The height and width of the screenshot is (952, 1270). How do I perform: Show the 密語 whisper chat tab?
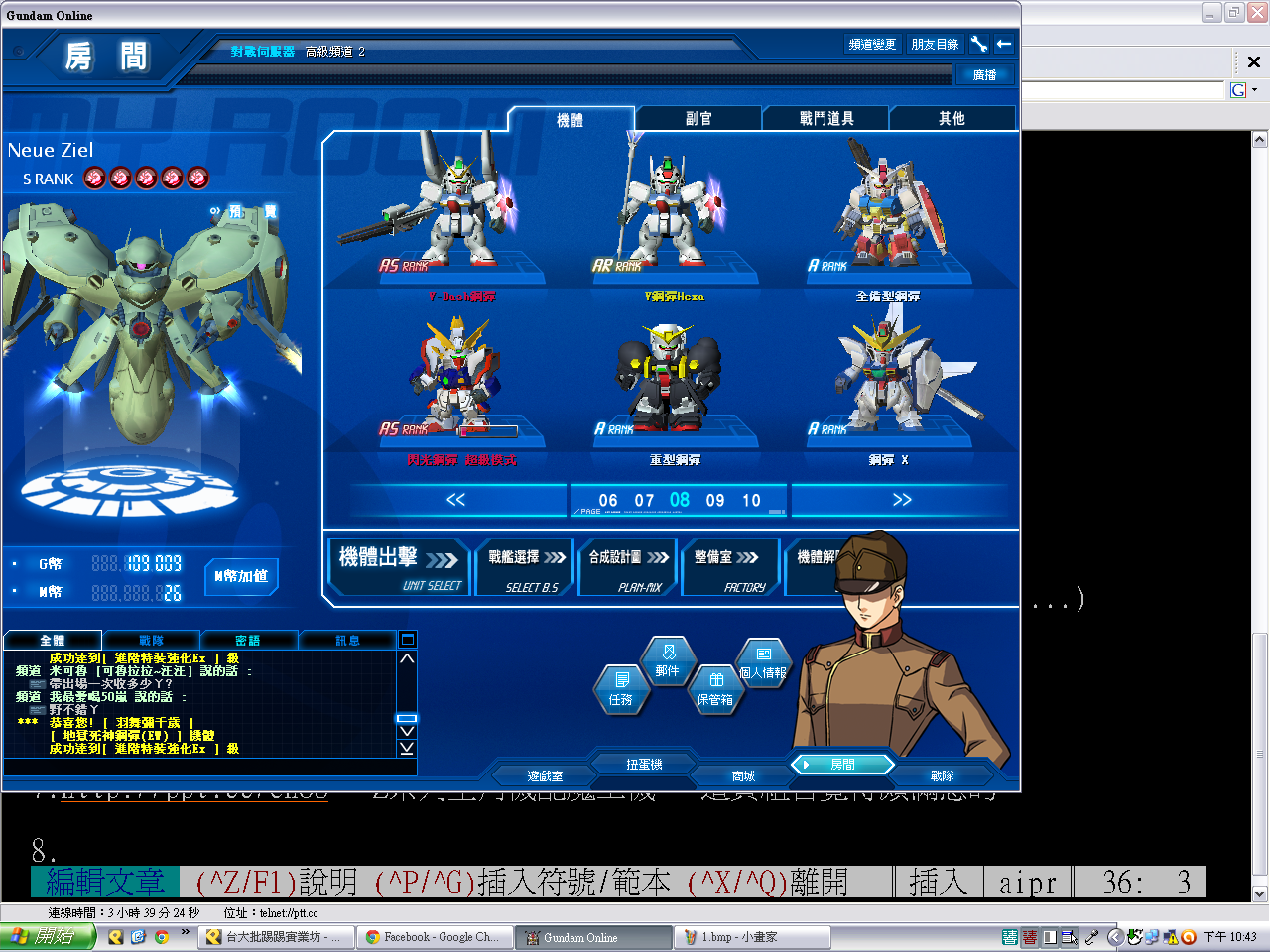click(x=248, y=641)
